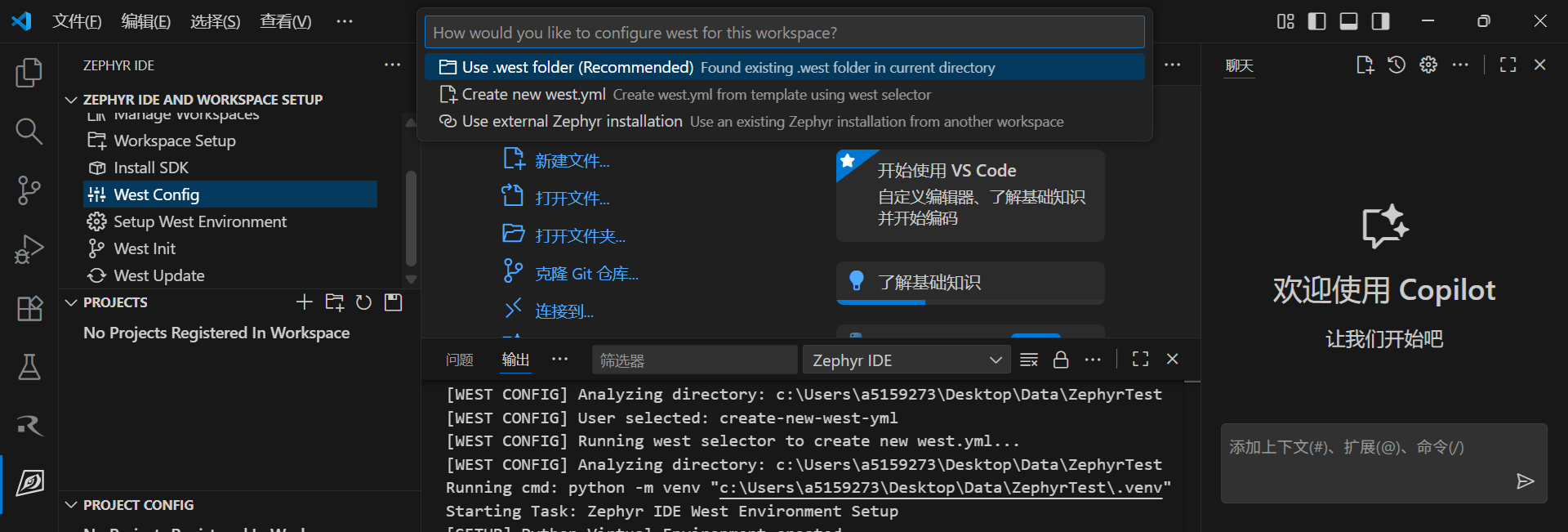Open the 开始使用 VS Code walkthrough card

click(x=970, y=194)
